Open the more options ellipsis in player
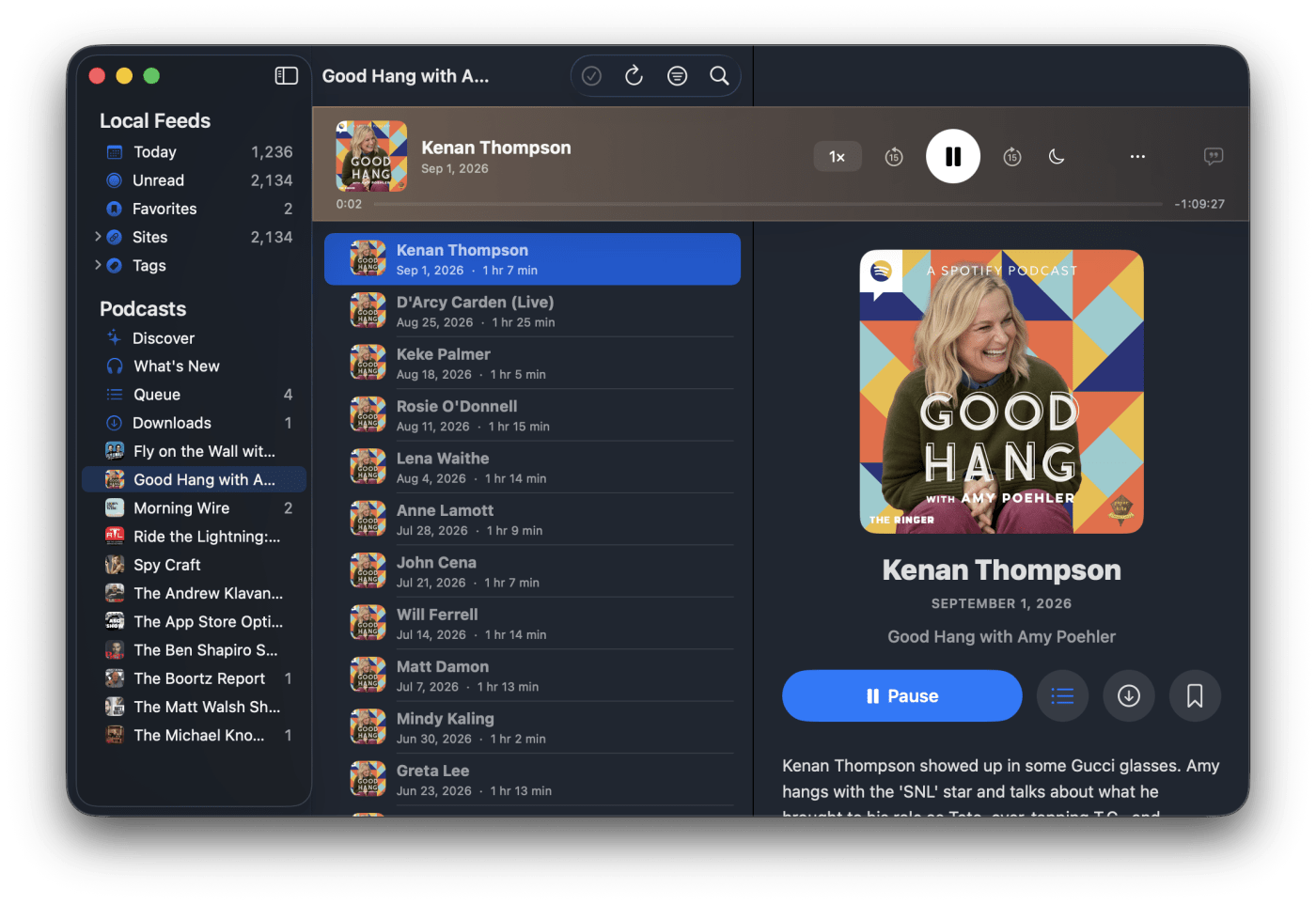Viewport: 1316px width, 904px height. 1137,157
